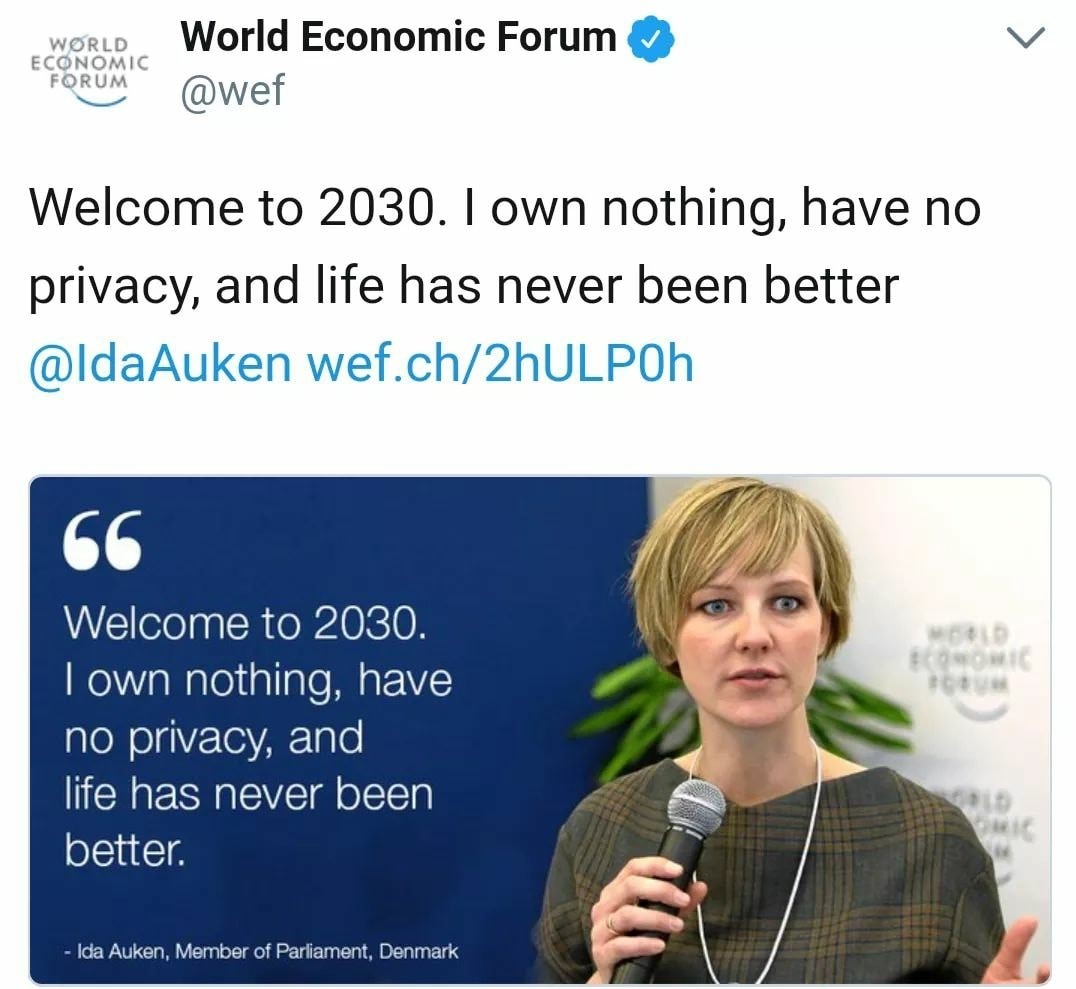This screenshot has width=1076, height=989.
Task: Open the World Economic Forum display name
Action: [398, 38]
